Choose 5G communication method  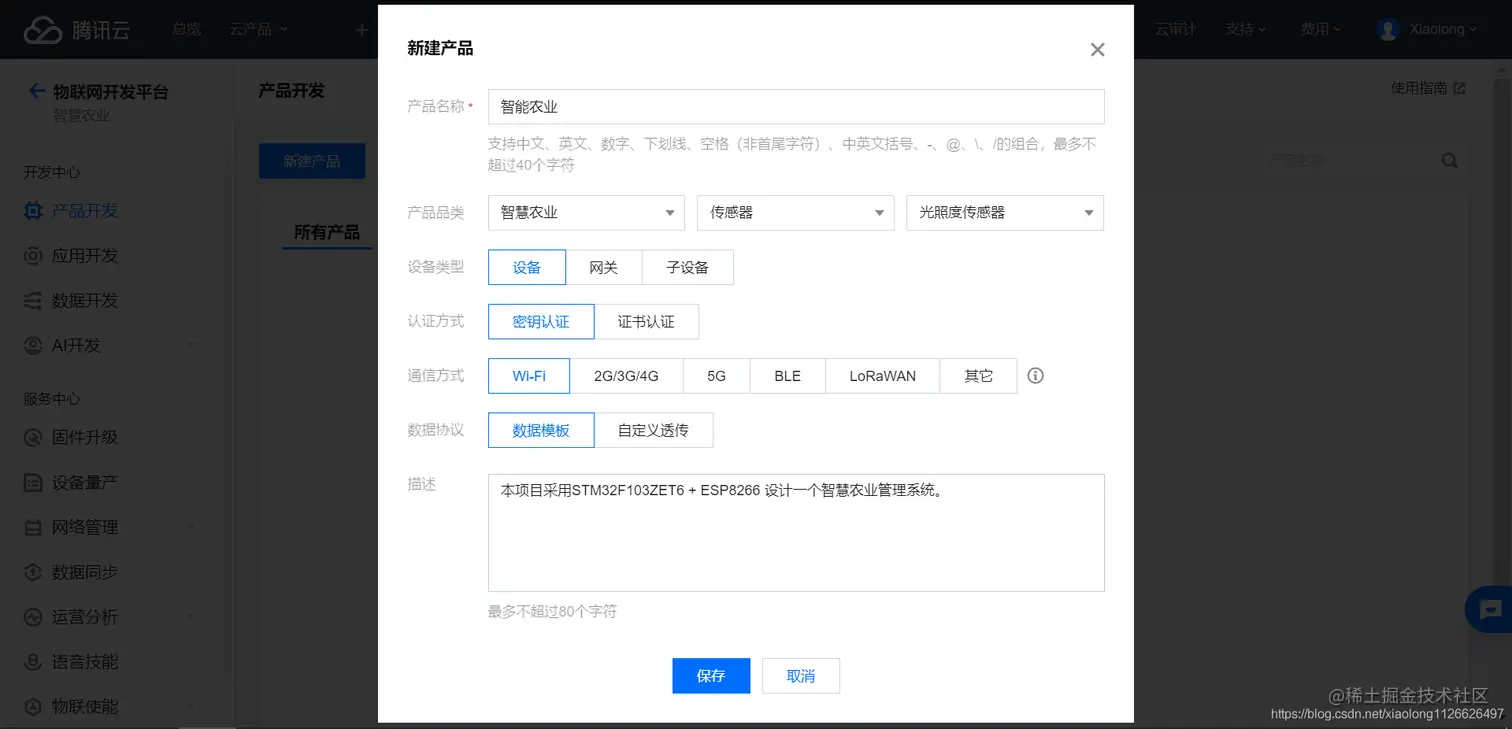click(x=716, y=376)
